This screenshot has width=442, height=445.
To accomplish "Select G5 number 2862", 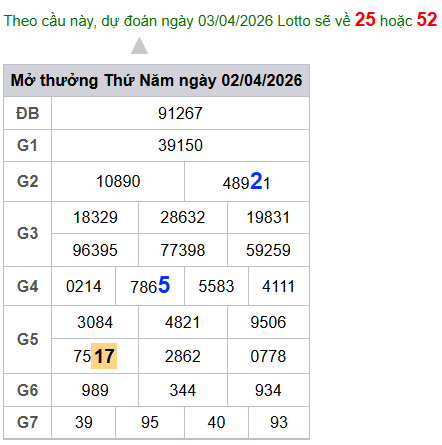I will coord(183,356).
